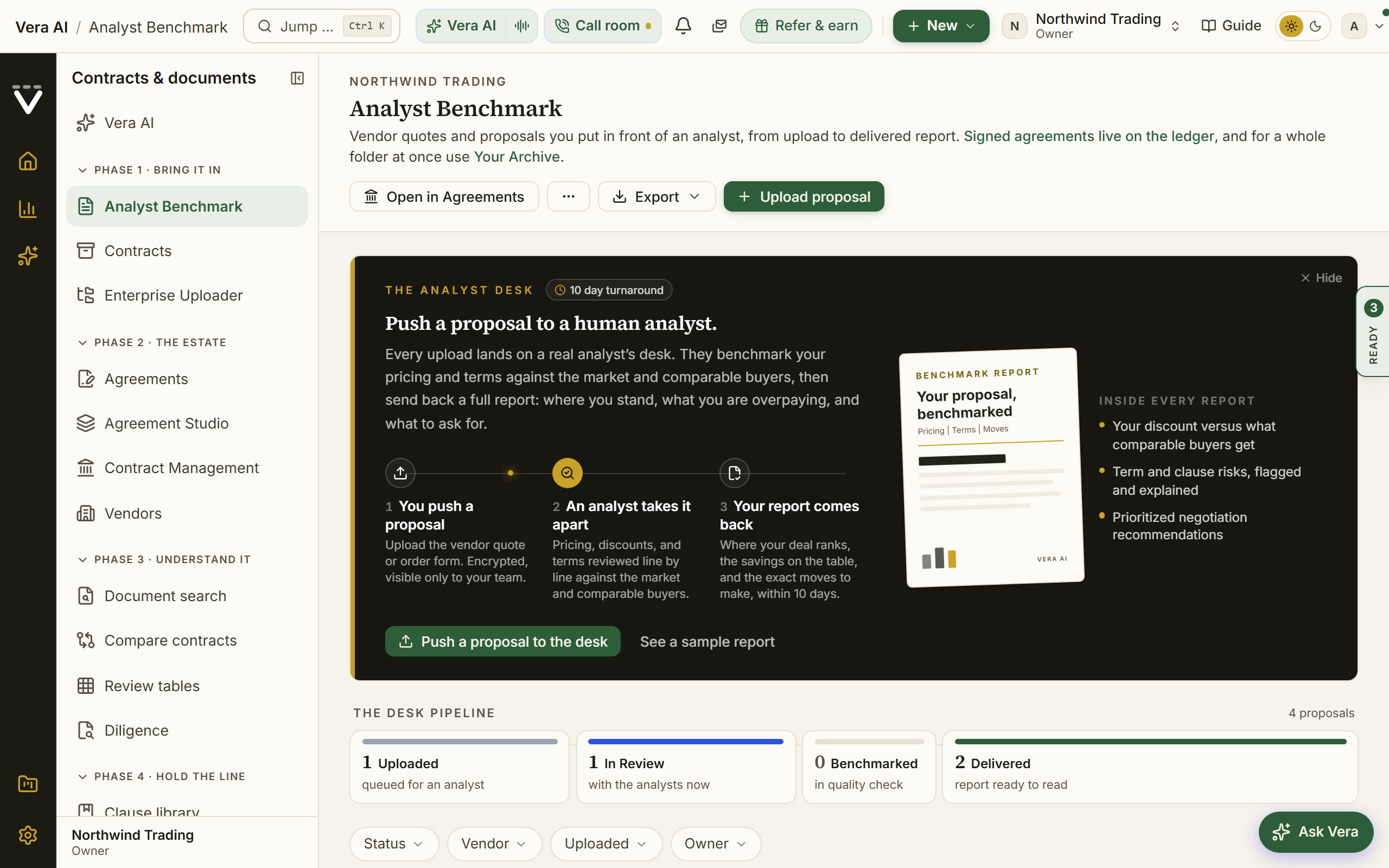Select Analyst Benchmark in the sidebar
Screen dimensions: 1389x868
[x=187, y=206]
